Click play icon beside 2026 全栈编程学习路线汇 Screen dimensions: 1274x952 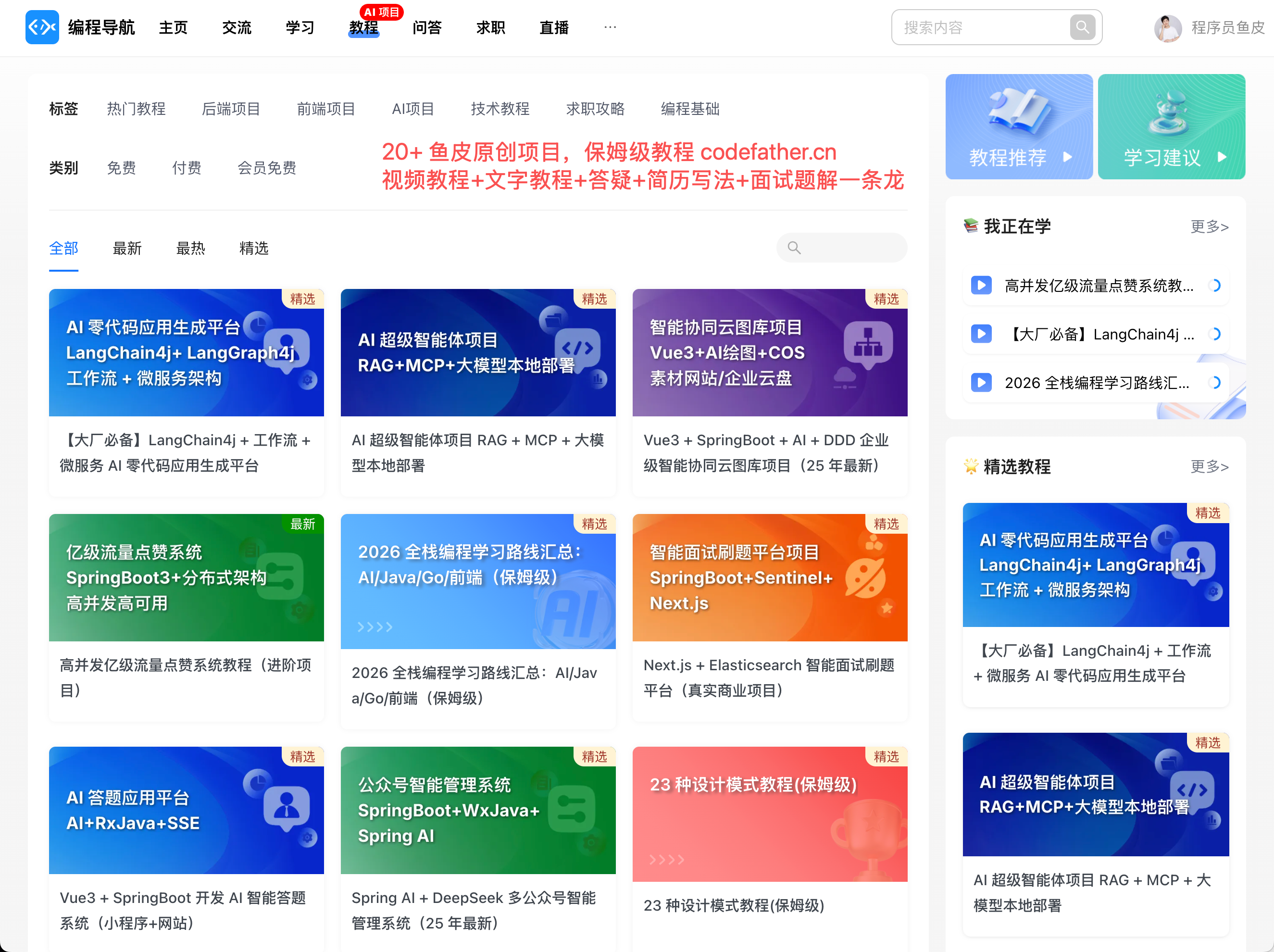pyautogui.click(x=981, y=382)
